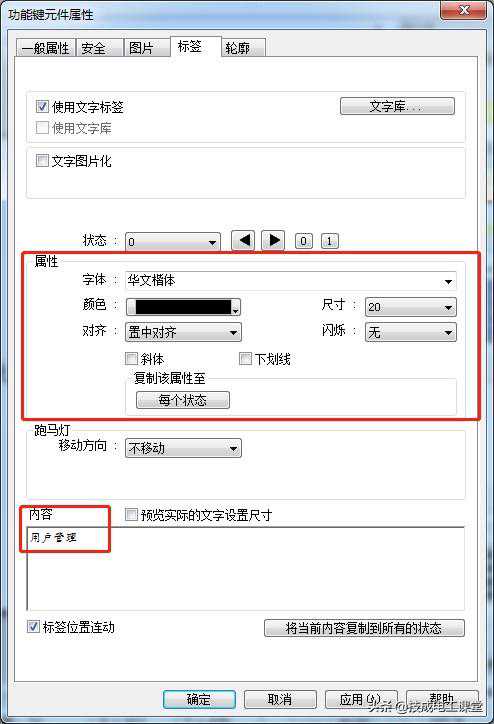
Task: Click 文字库 button
Action: 397,106
